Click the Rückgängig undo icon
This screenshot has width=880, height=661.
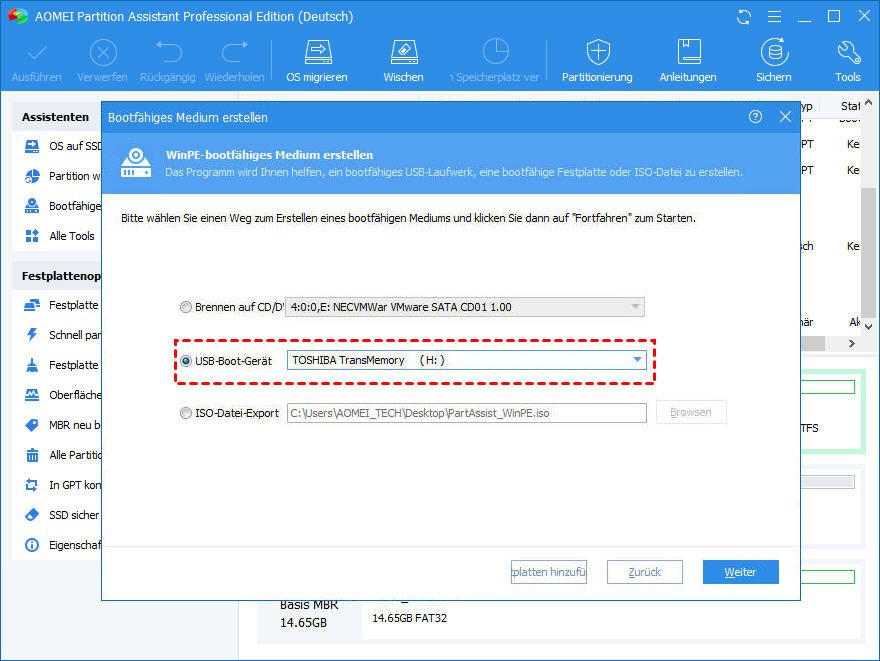click(x=168, y=53)
